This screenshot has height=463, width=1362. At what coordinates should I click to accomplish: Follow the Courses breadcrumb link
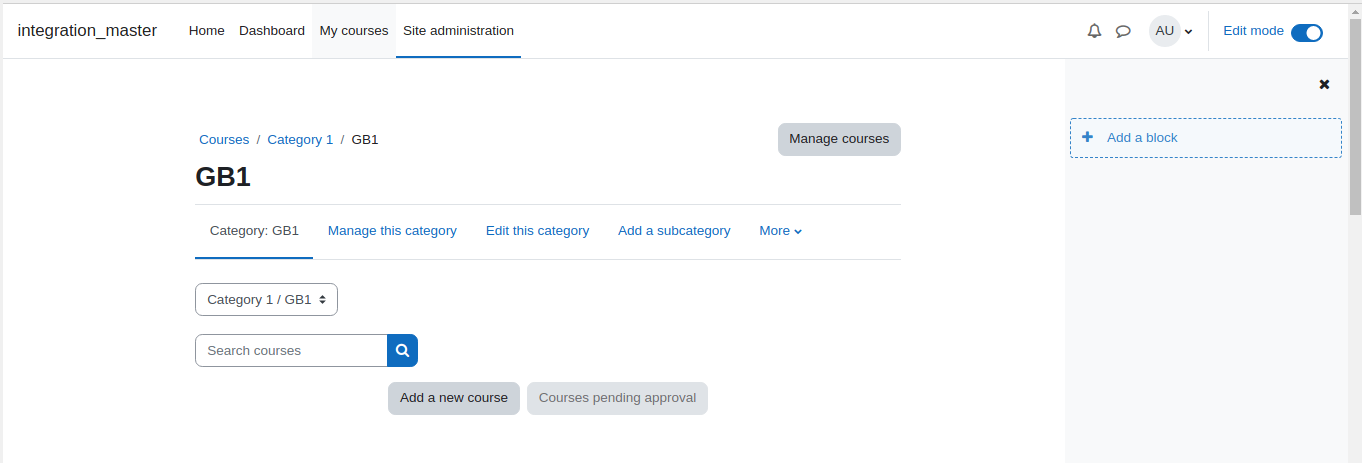click(x=224, y=140)
